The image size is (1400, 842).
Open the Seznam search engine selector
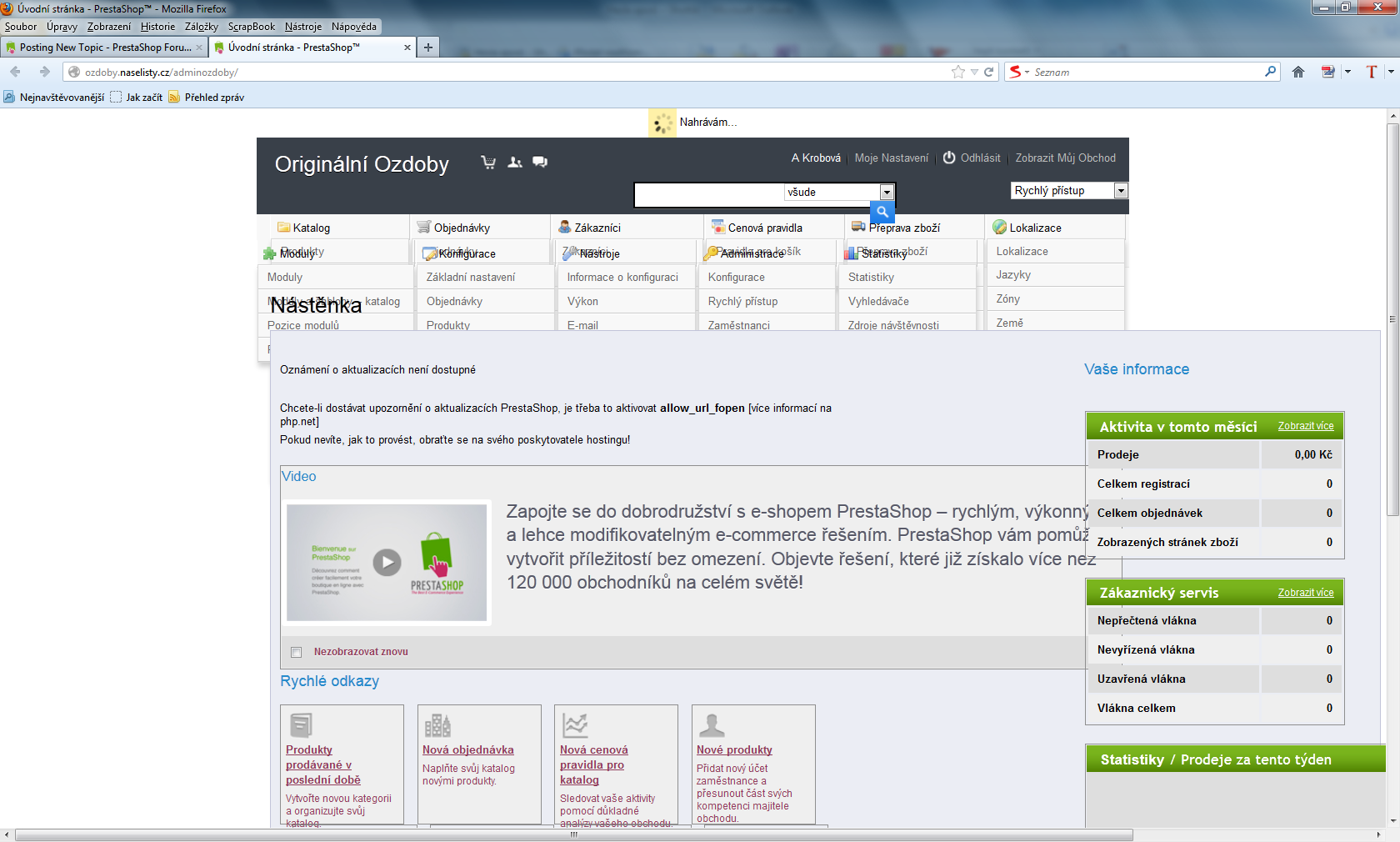1020,72
